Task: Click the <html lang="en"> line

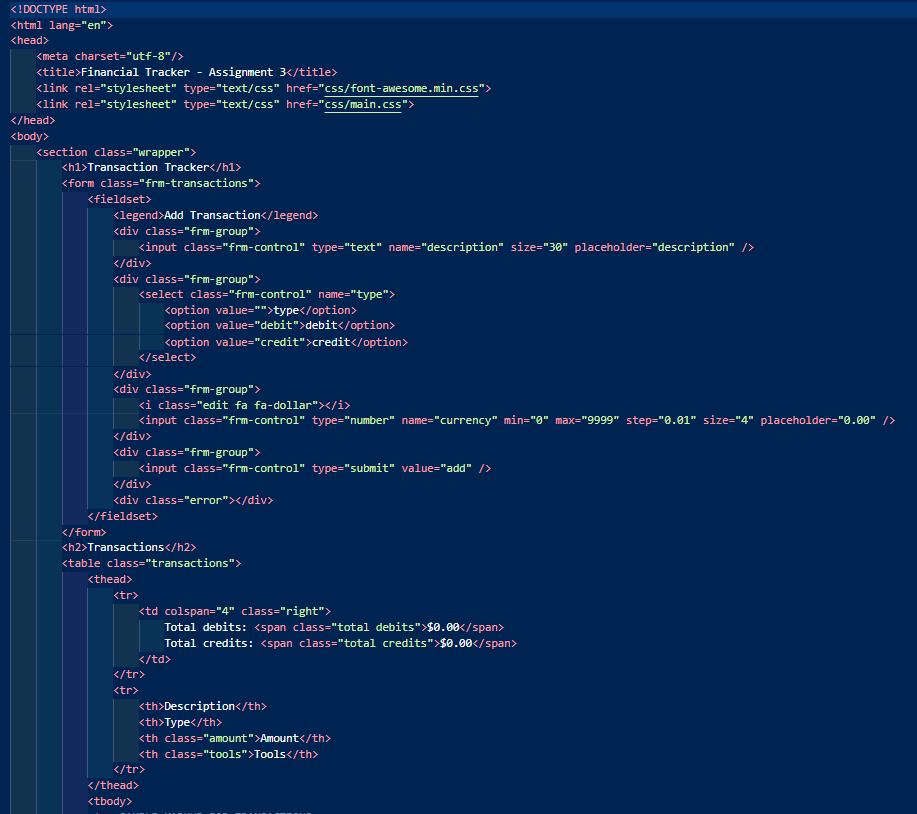Action: (61, 25)
